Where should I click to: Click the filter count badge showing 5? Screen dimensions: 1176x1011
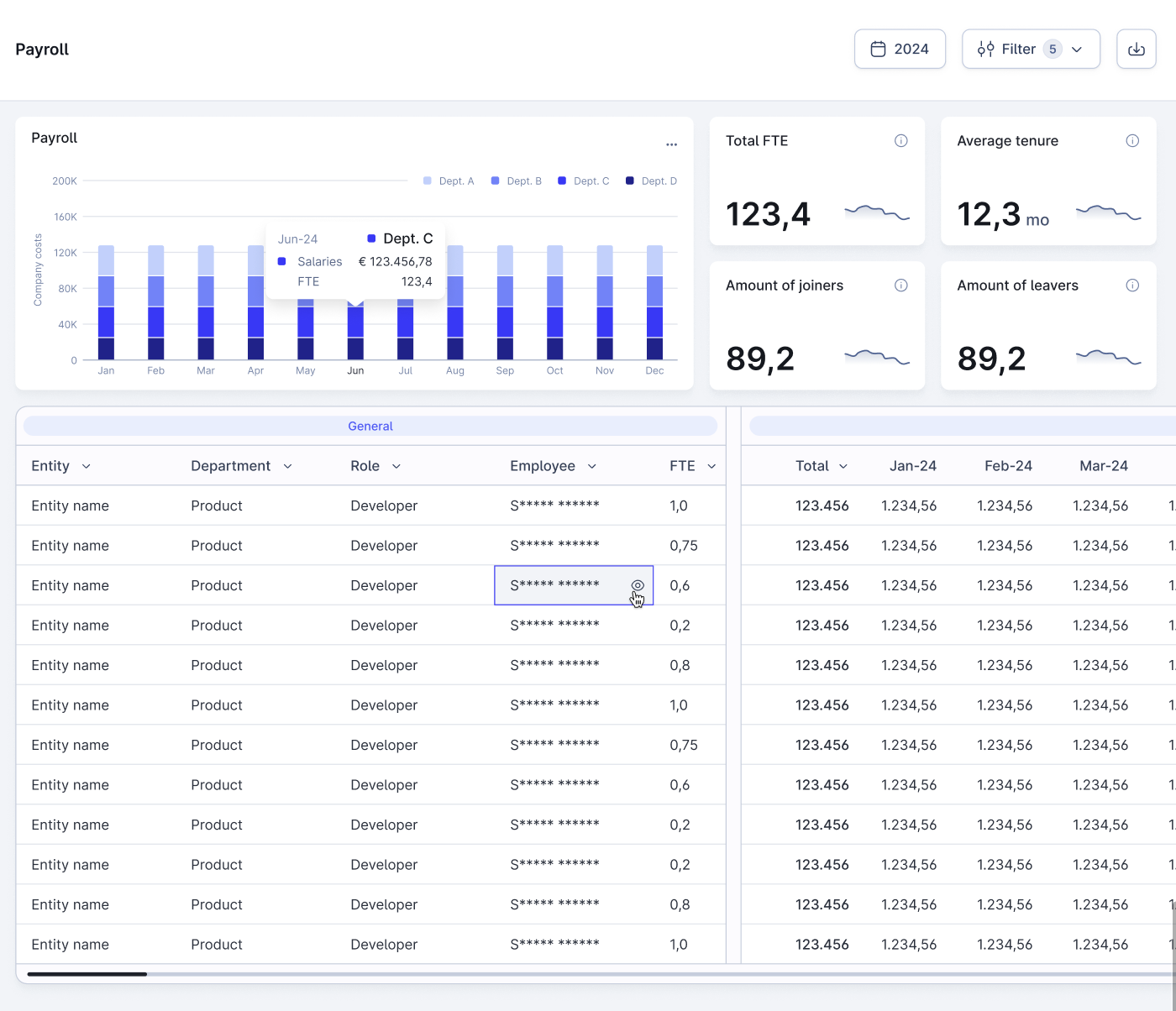click(x=1053, y=50)
